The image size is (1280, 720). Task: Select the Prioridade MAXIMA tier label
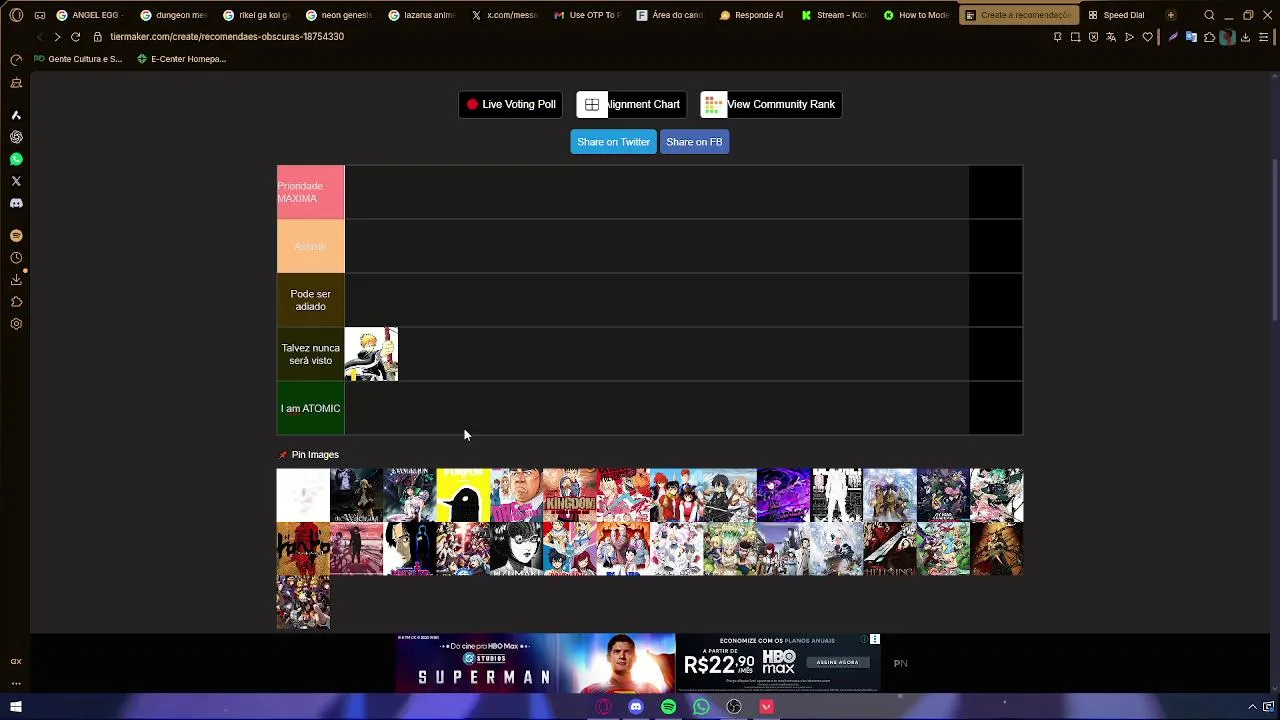[310, 192]
